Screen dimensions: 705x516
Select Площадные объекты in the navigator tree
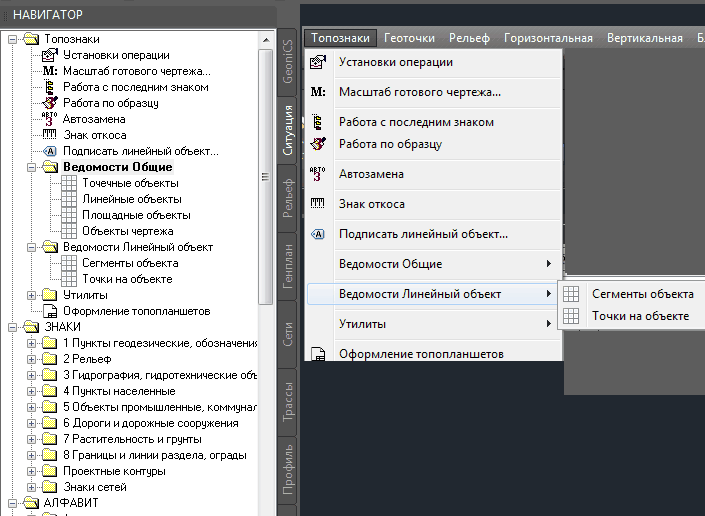click(135, 215)
